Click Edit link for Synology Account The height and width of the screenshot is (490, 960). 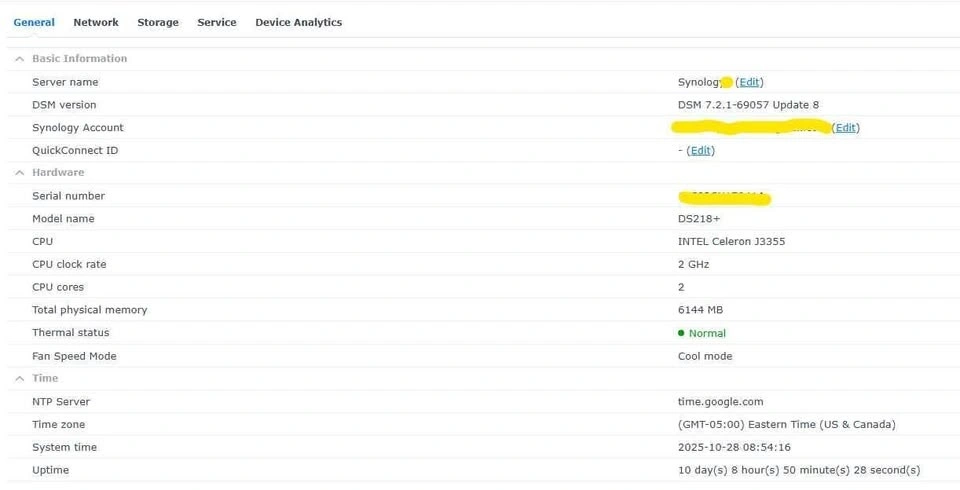click(x=846, y=128)
